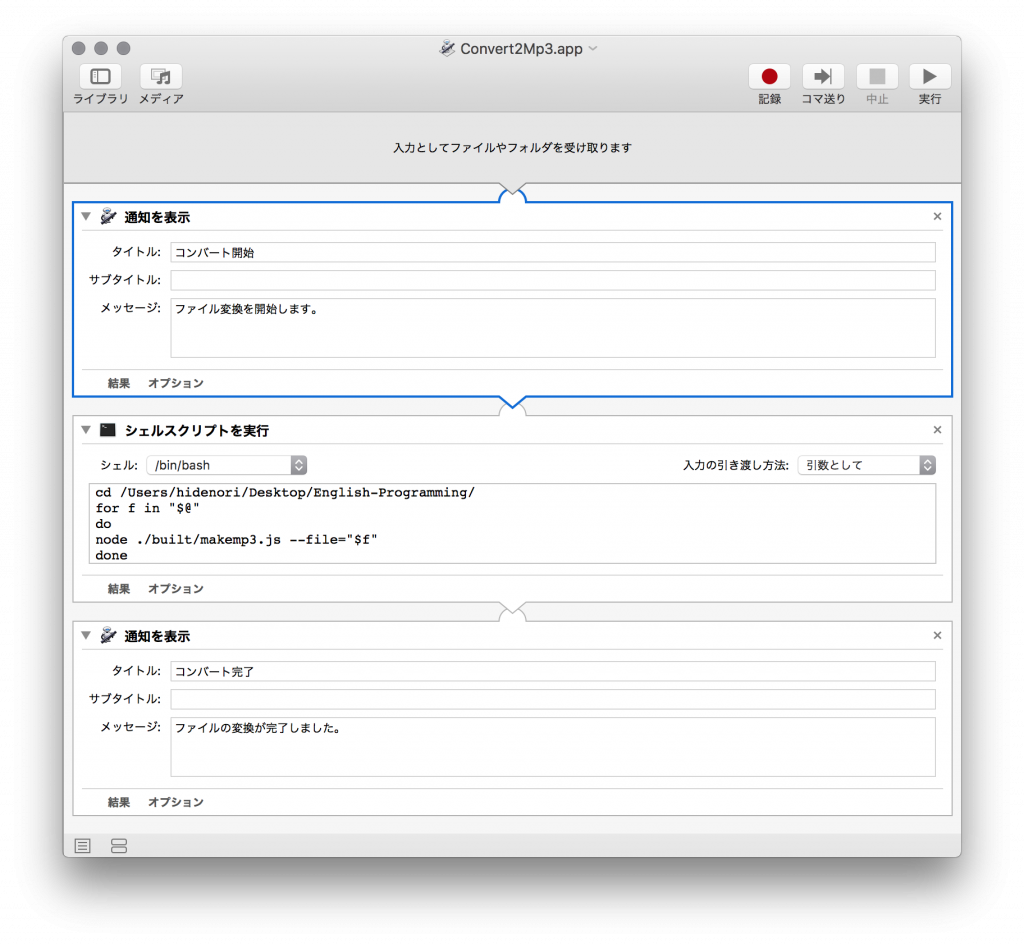The width and height of the screenshot is (1024, 947).
Task: Toggle the ライブラリ library sidebar
Action: click(x=100, y=76)
